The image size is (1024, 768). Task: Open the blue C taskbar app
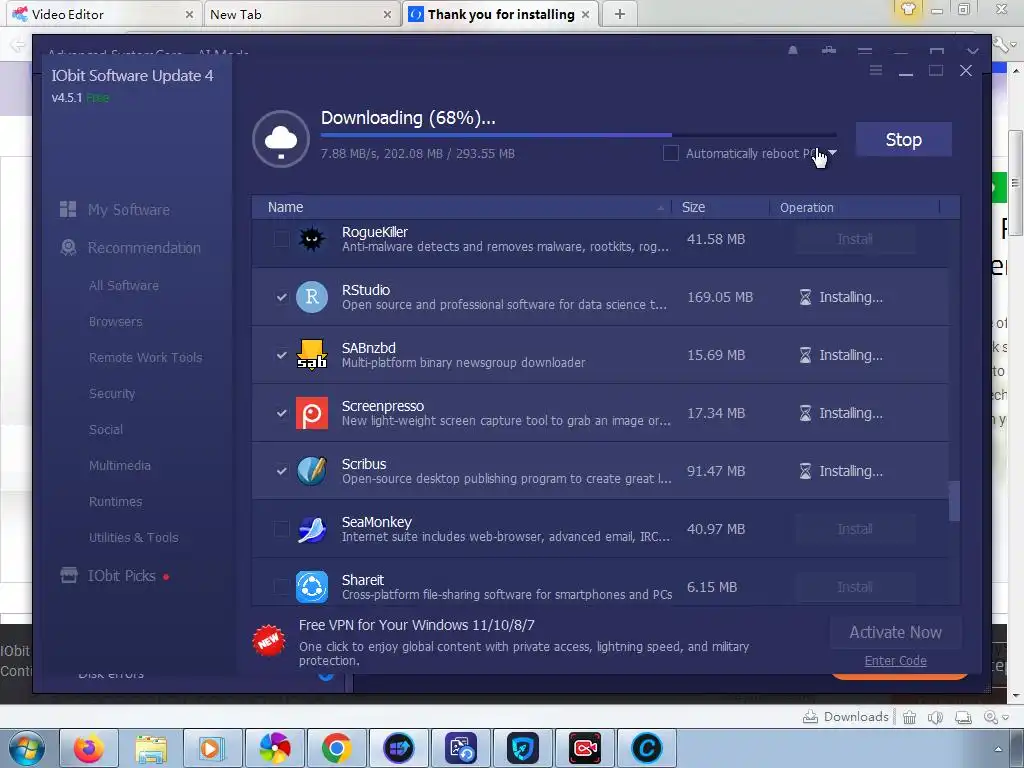click(x=647, y=748)
